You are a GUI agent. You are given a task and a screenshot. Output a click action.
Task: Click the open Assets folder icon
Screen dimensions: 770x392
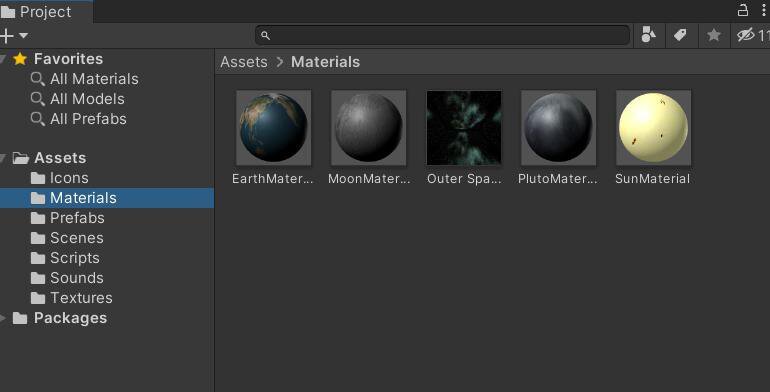(20, 158)
